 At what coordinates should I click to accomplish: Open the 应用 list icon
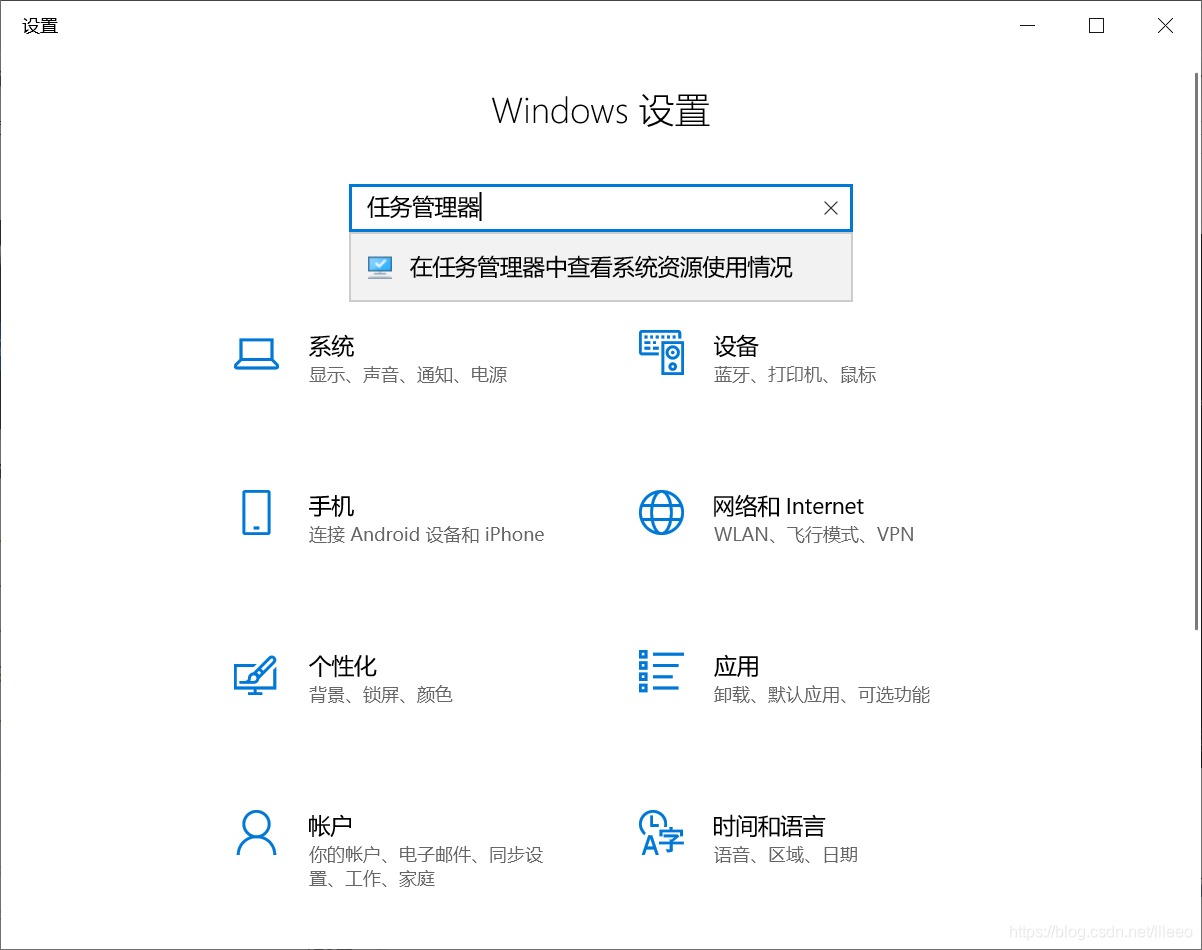pos(661,671)
